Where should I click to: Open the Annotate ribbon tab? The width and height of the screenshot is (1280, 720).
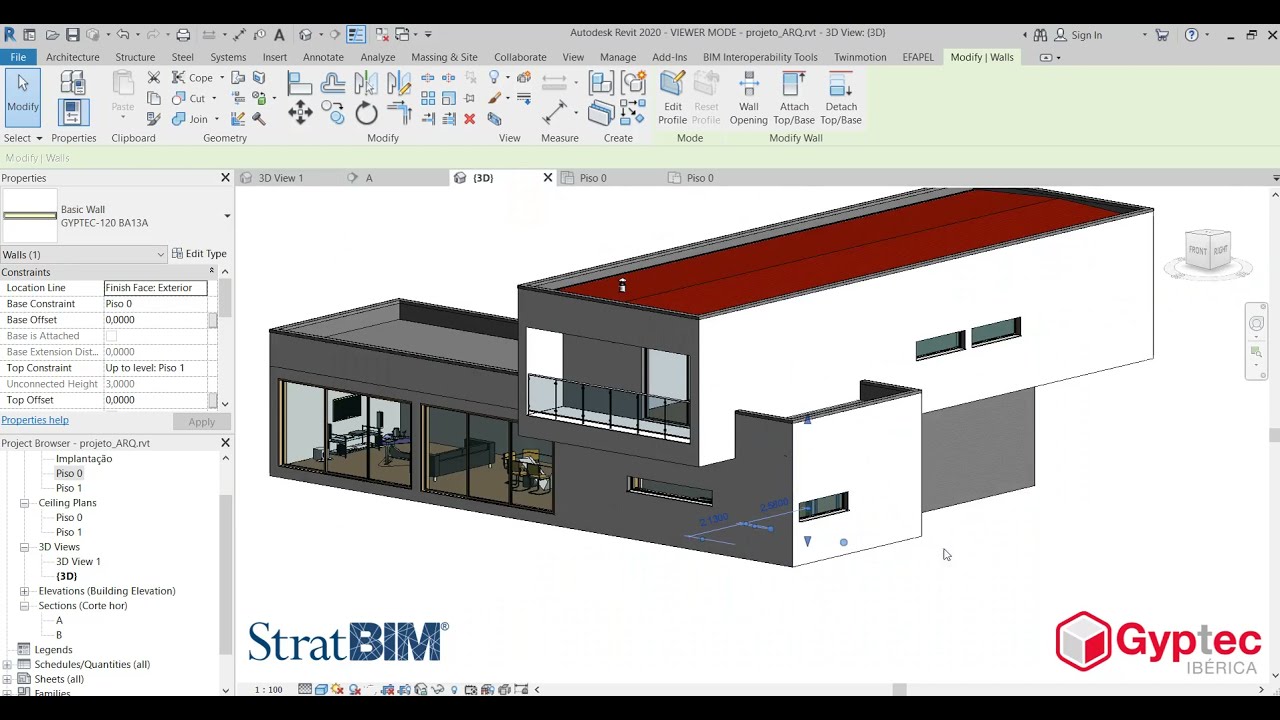323,57
